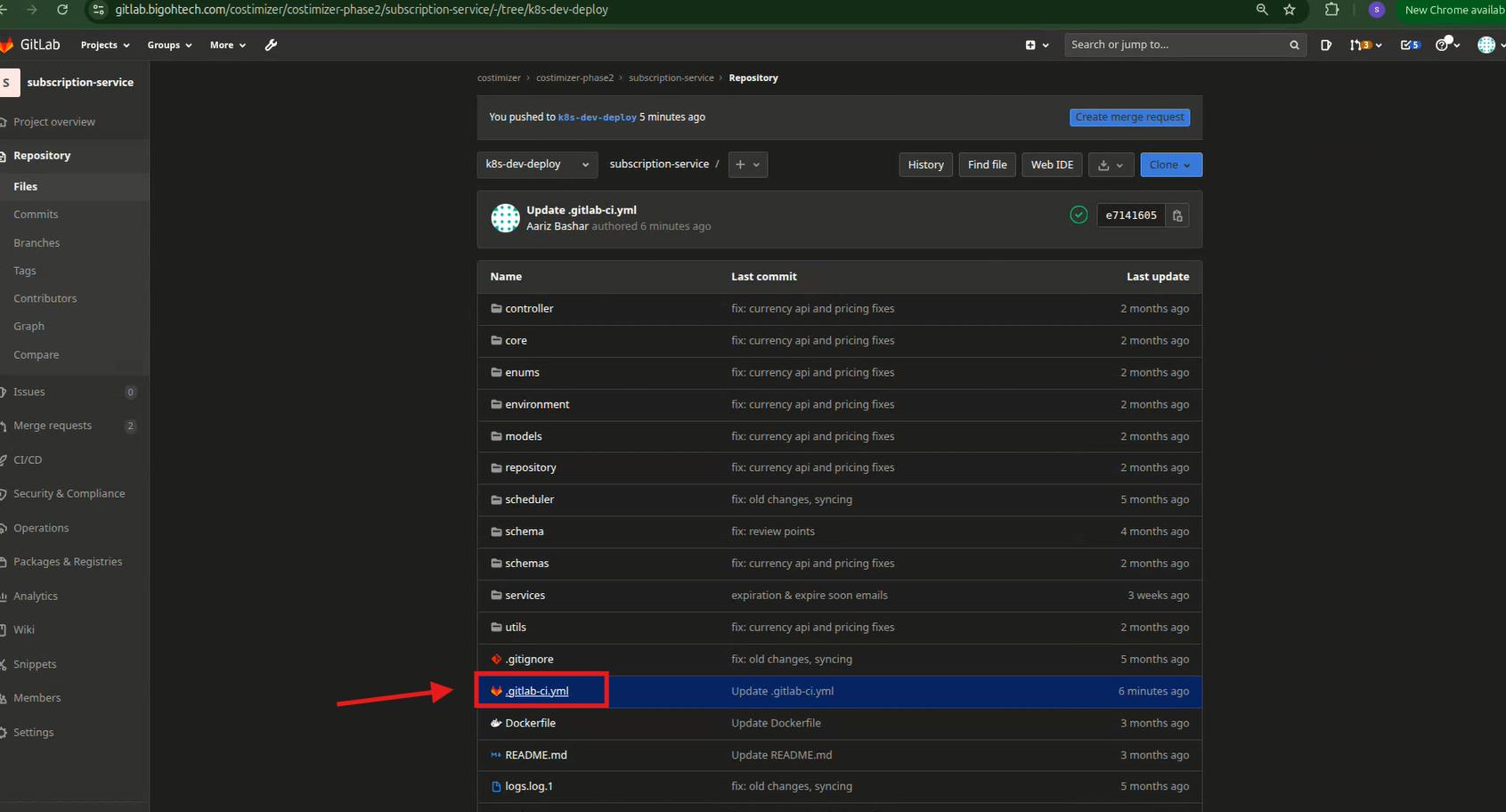
Task: Click the k8s-dev-deploy link in push notice
Action: point(597,118)
